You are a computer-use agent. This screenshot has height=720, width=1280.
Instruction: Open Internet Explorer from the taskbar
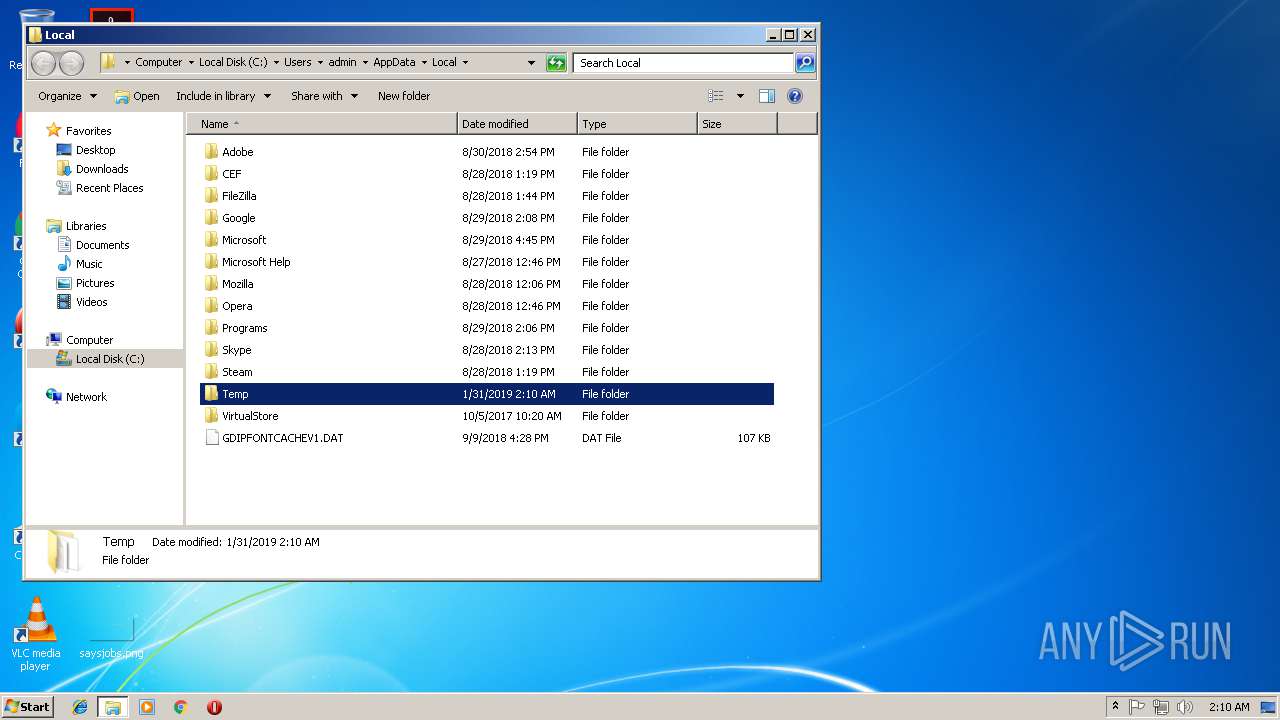[x=80, y=707]
